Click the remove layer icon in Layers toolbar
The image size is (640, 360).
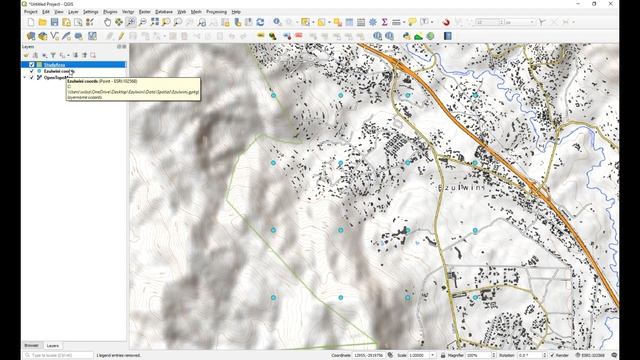tap(93, 55)
